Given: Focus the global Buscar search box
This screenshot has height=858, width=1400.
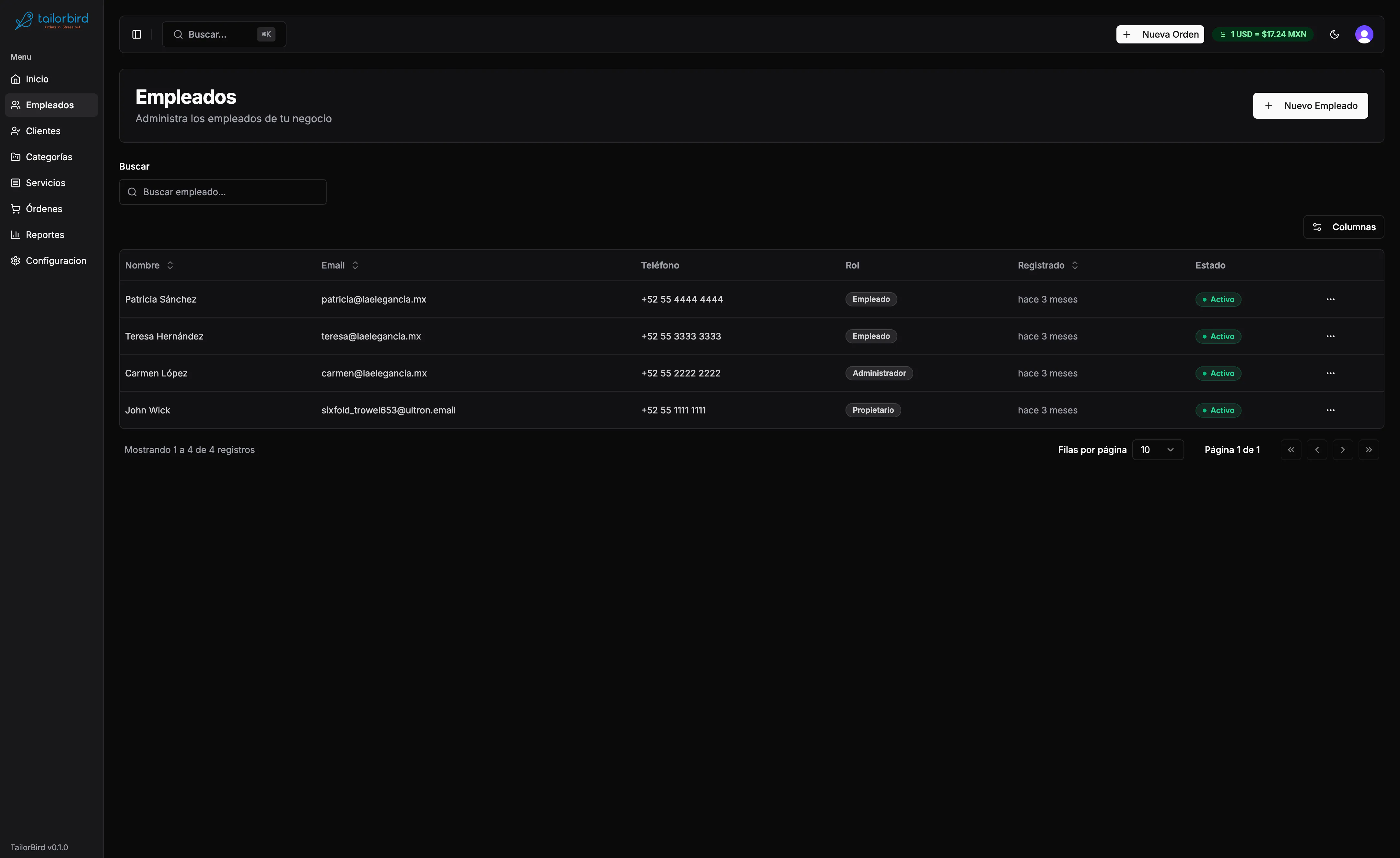Looking at the screenshot, I should point(224,34).
